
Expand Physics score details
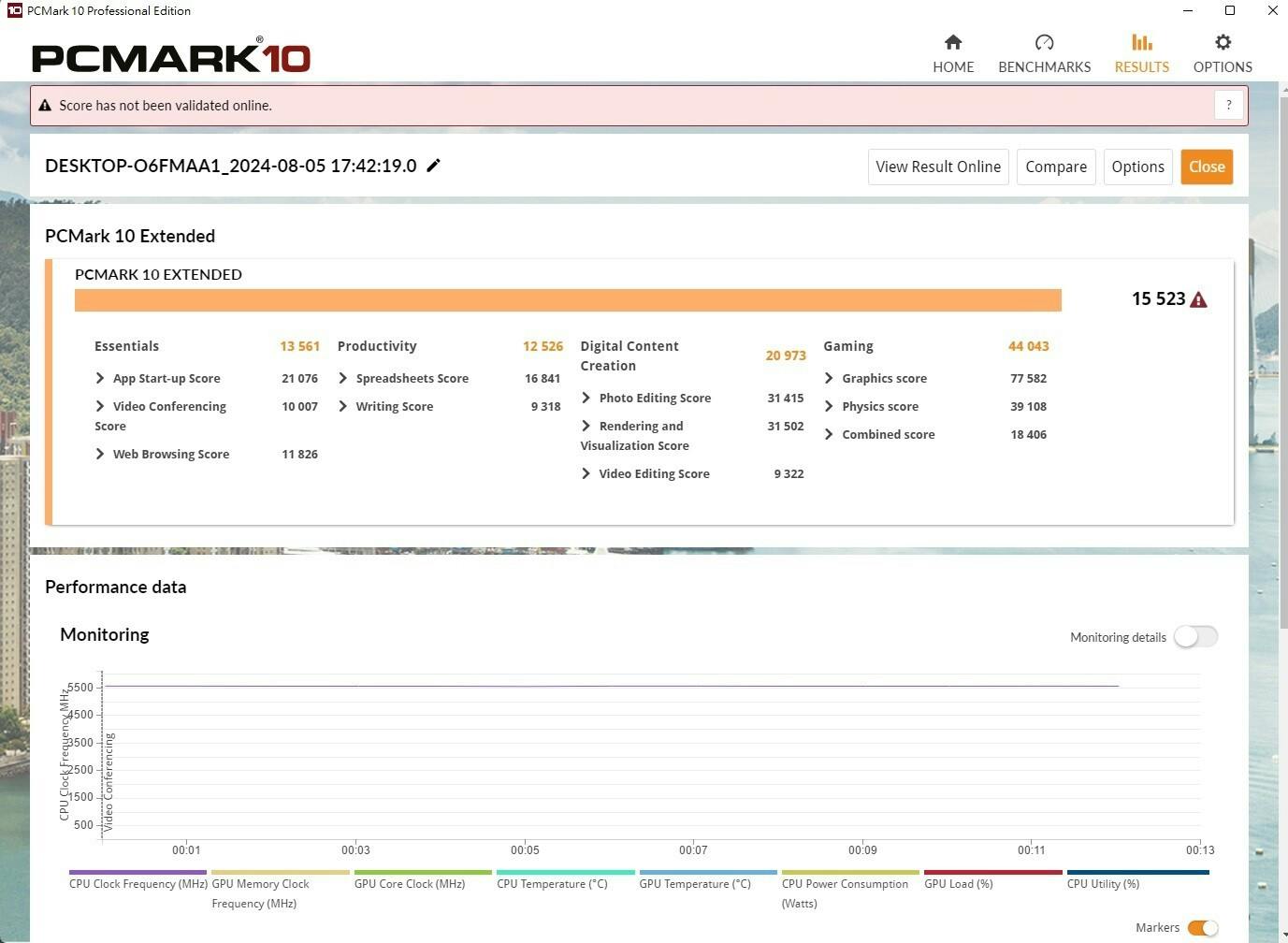coord(829,406)
